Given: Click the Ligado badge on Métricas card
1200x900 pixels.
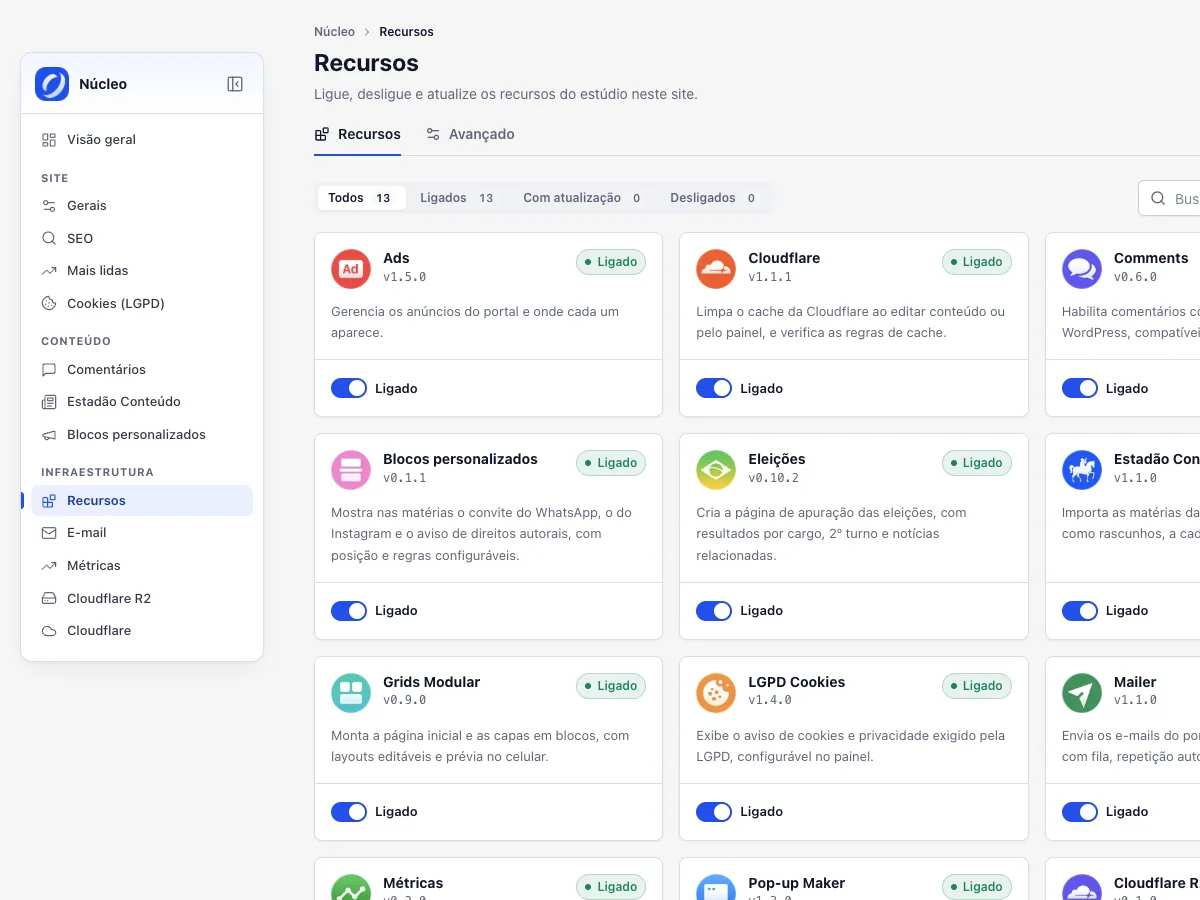Looking at the screenshot, I should tap(611, 887).
